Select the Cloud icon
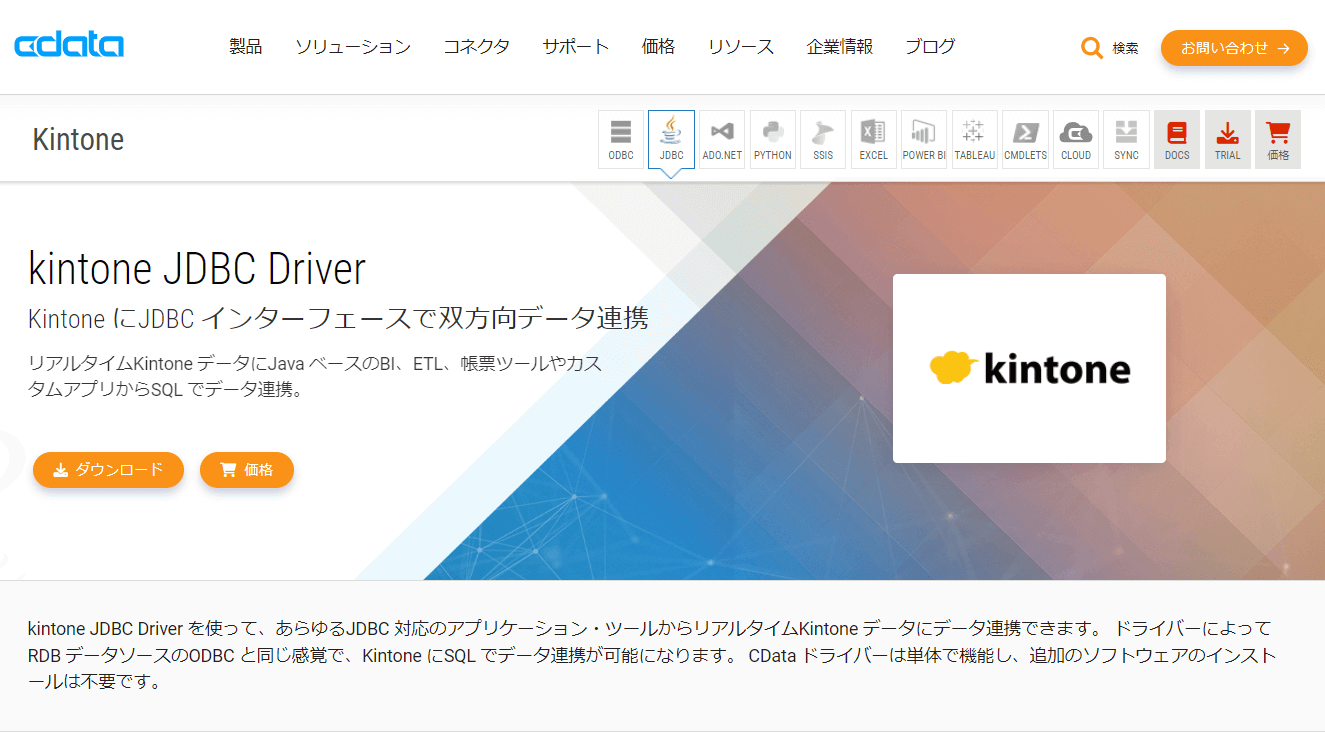 [x=1076, y=139]
